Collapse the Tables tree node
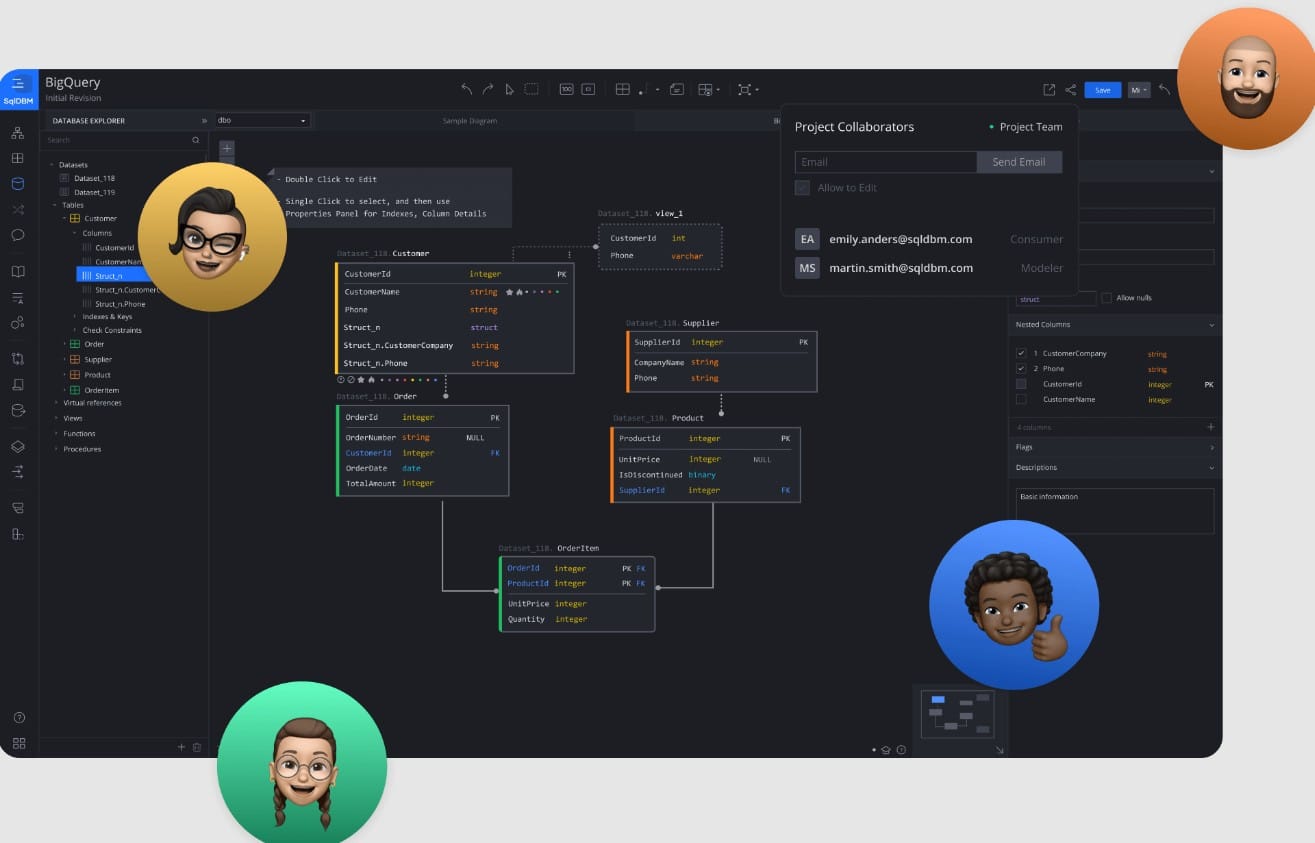 [56, 205]
